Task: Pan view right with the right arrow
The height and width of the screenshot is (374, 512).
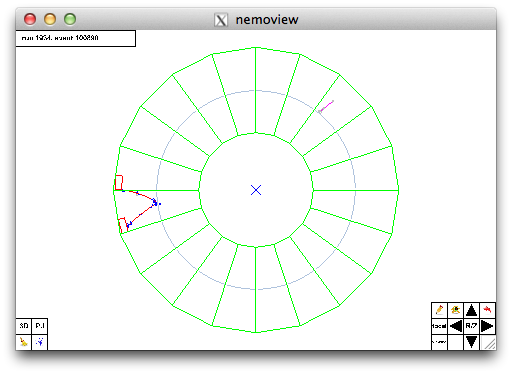Action: [487, 326]
